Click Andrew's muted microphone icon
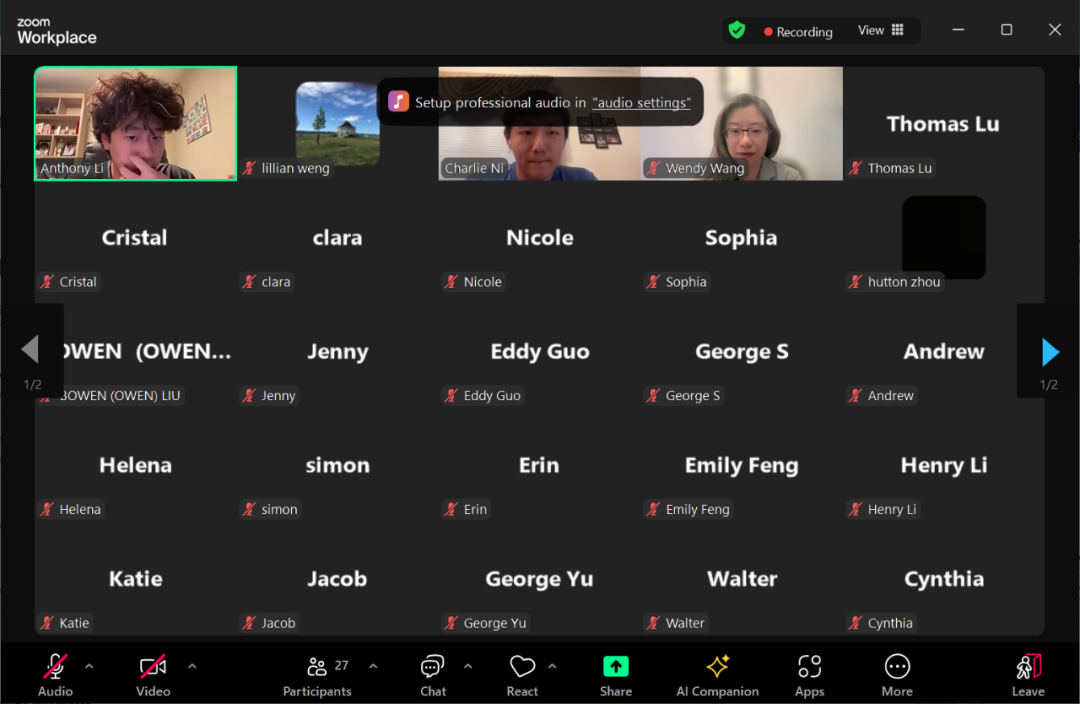1080x704 pixels. (x=855, y=395)
